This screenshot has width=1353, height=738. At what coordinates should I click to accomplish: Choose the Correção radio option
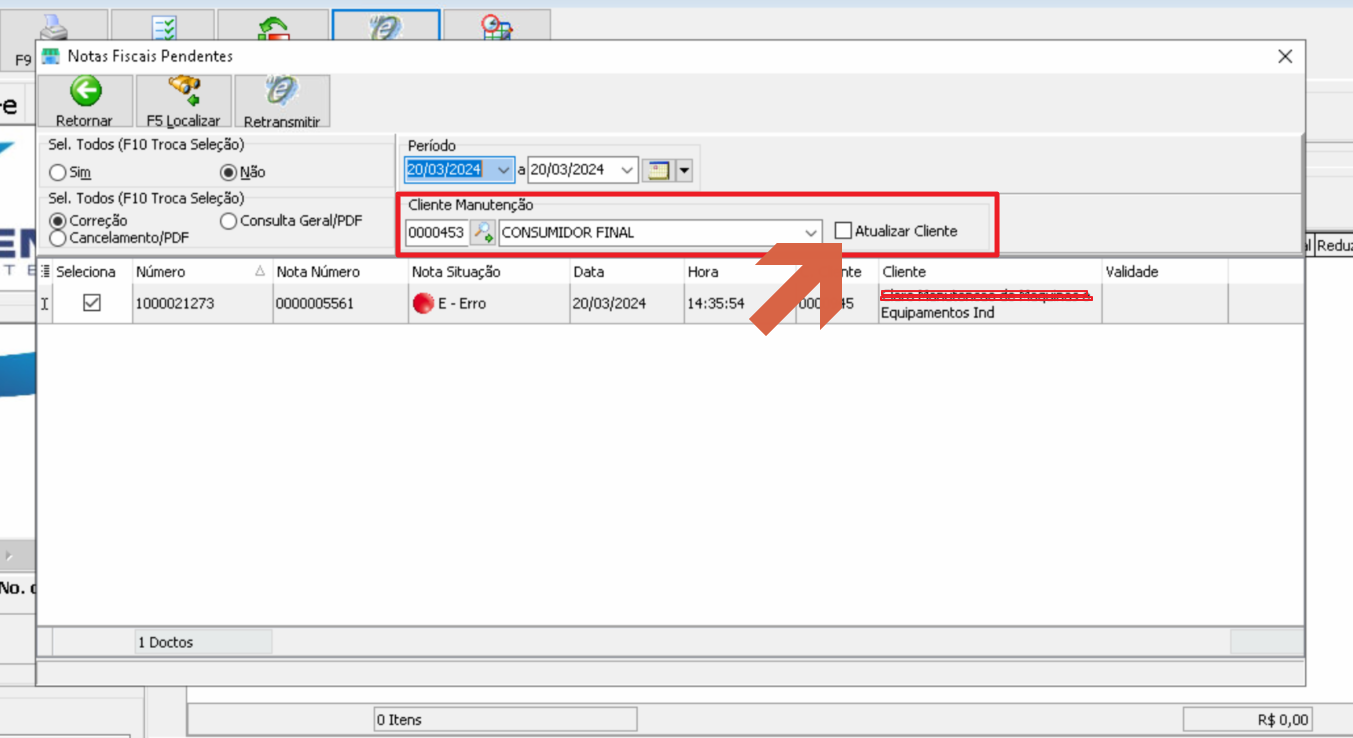(58, 221)
